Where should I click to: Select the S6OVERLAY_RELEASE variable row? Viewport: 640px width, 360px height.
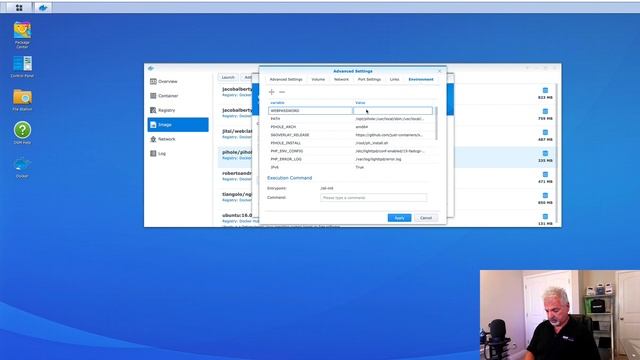351,135
